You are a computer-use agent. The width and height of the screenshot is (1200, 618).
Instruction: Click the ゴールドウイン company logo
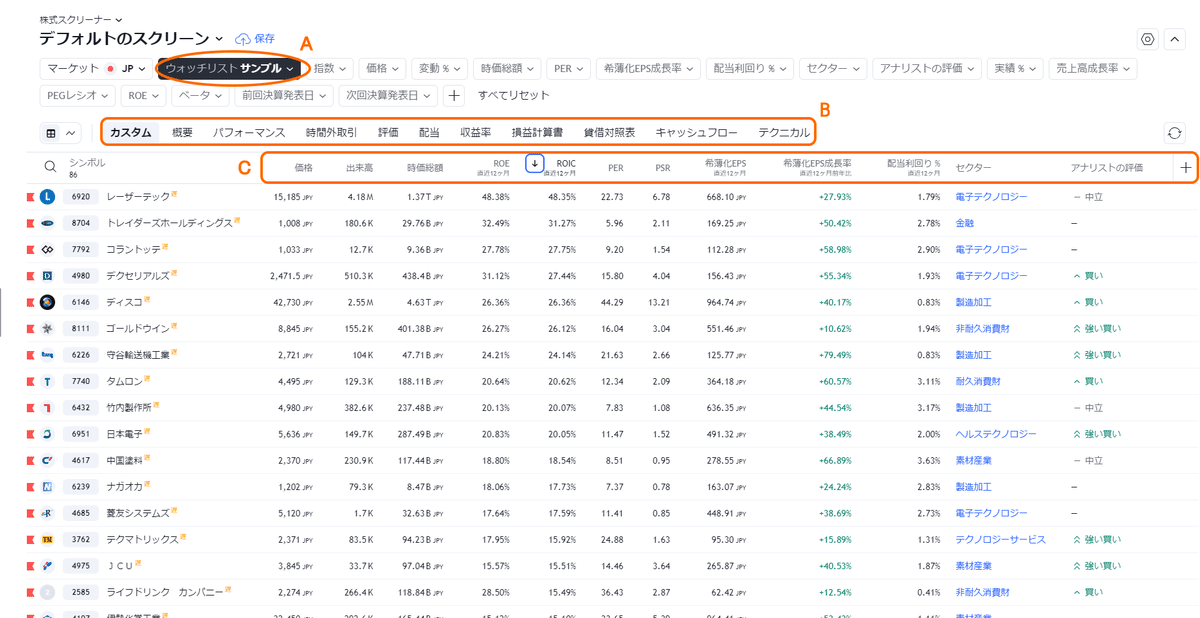[x=47, y=328]
